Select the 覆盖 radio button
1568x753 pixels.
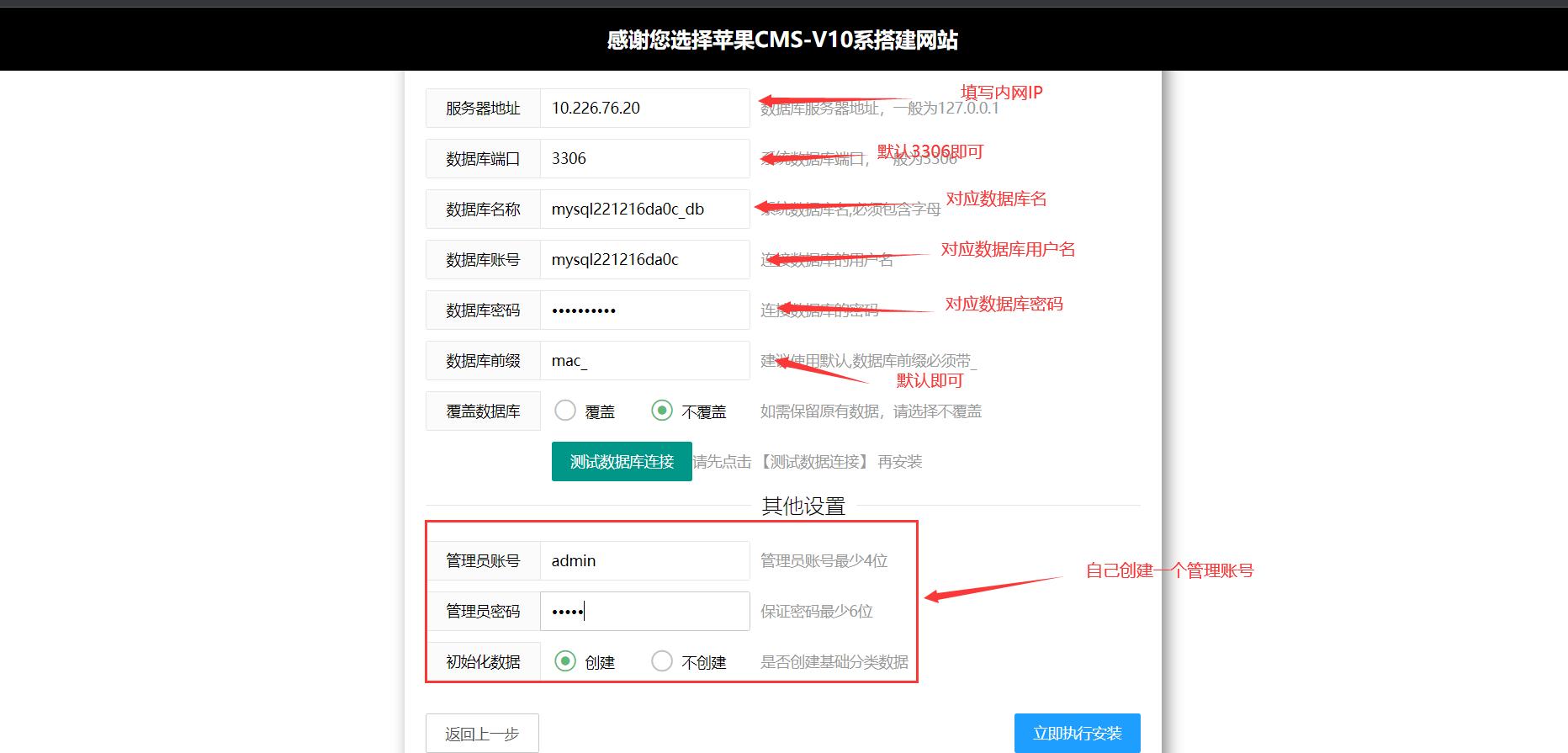point(565,410)
